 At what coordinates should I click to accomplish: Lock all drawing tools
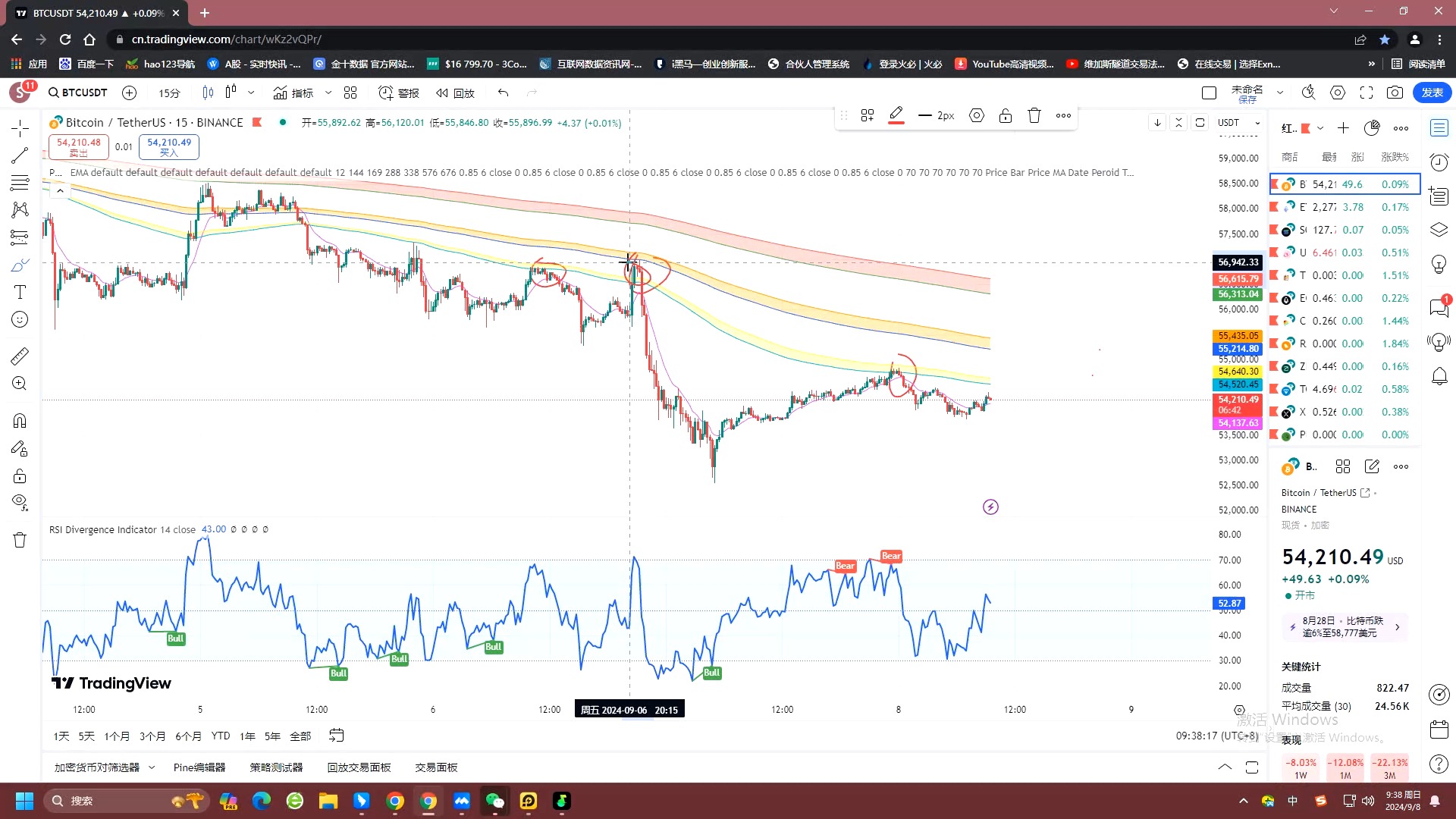[x=20, y=475]
